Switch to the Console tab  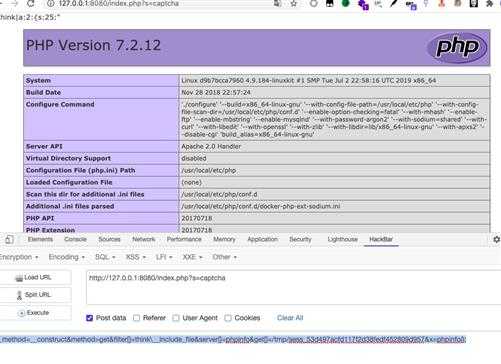tap(75, 239)
